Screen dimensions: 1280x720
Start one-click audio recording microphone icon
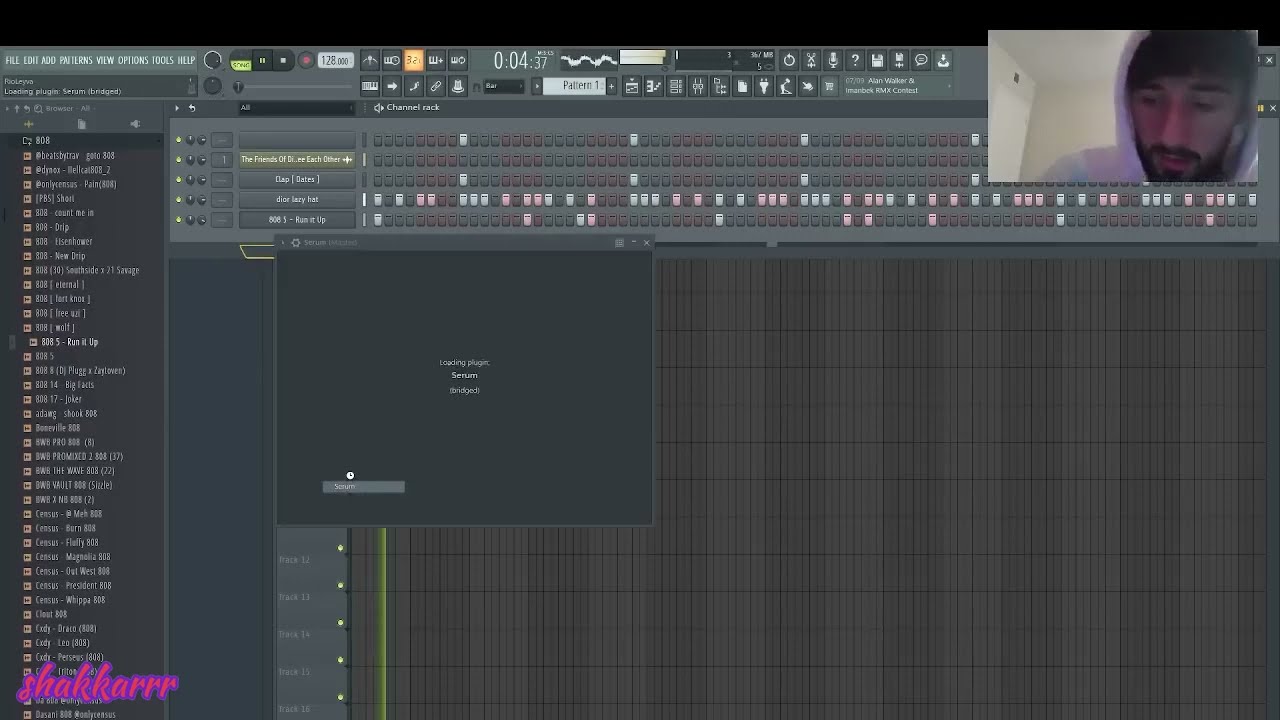833,60
